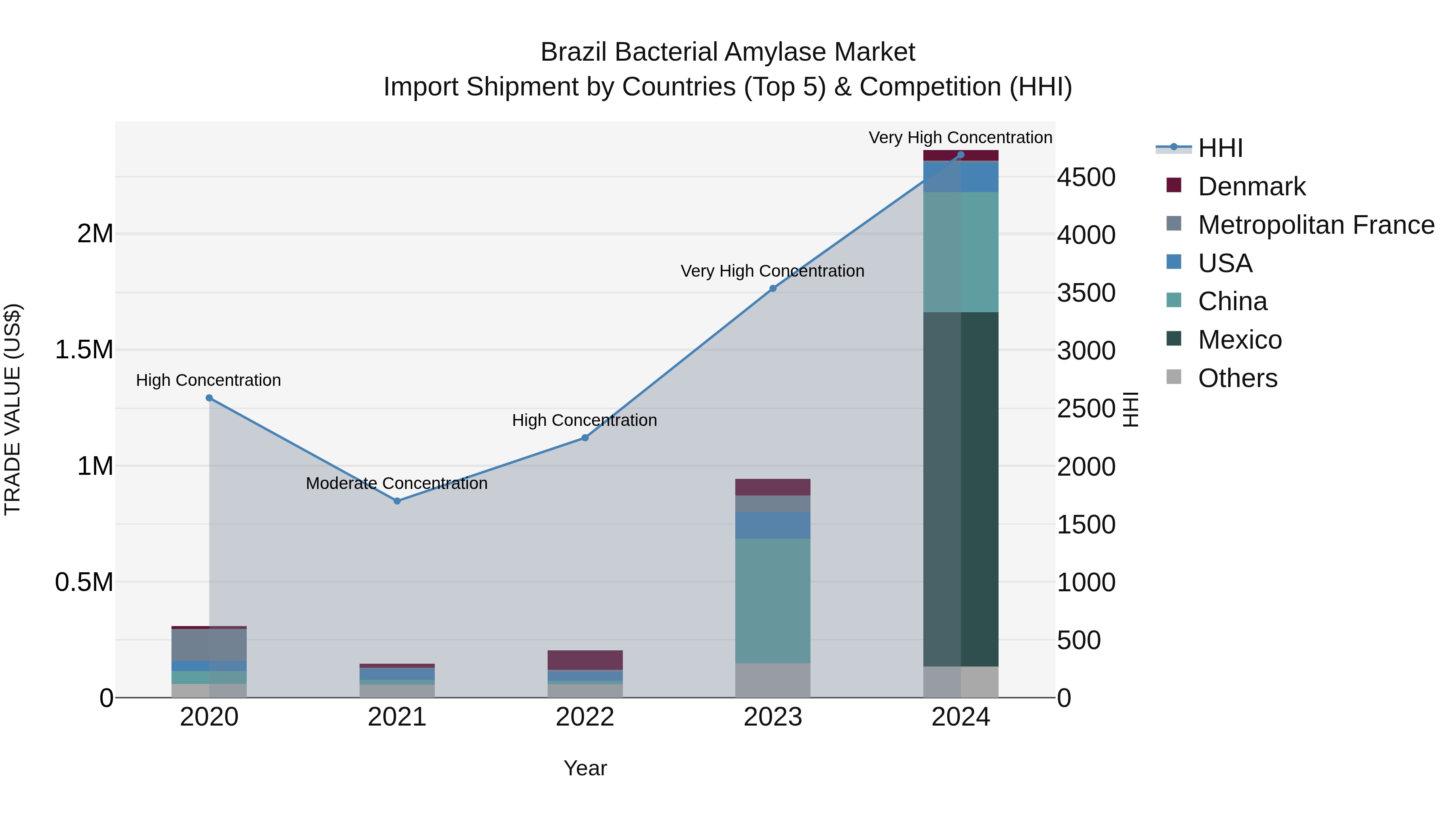The height and width of the screenshot is (819, 1456).
Task: Click the '1000' HHI axis tick
Action: (1086, 583)
